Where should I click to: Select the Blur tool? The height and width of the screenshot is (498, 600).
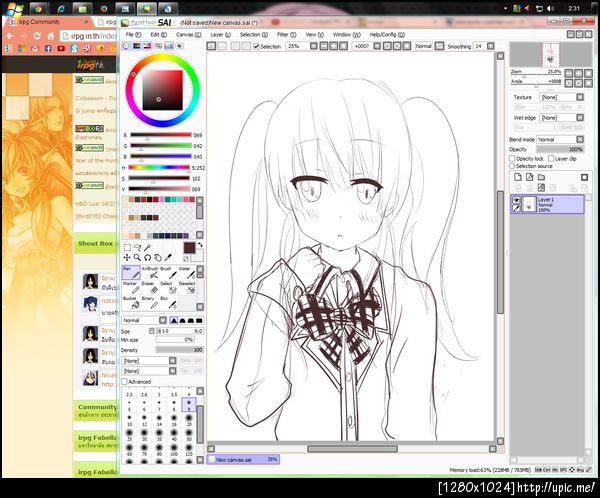pos(168,302)
